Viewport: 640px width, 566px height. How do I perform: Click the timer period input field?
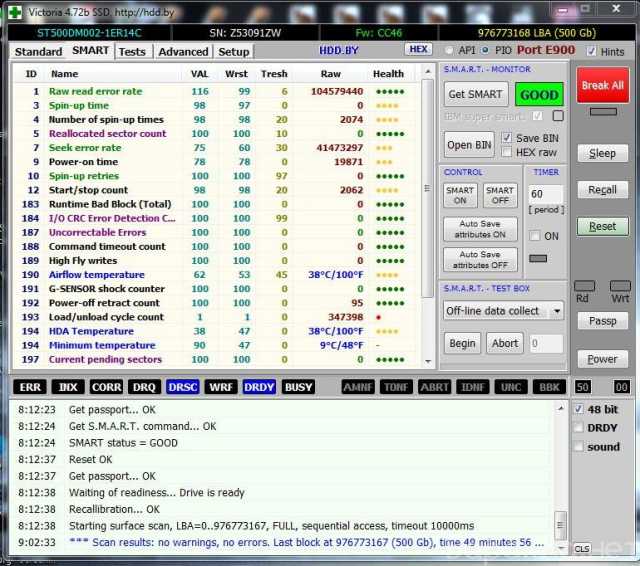click(x=545, y=193)
